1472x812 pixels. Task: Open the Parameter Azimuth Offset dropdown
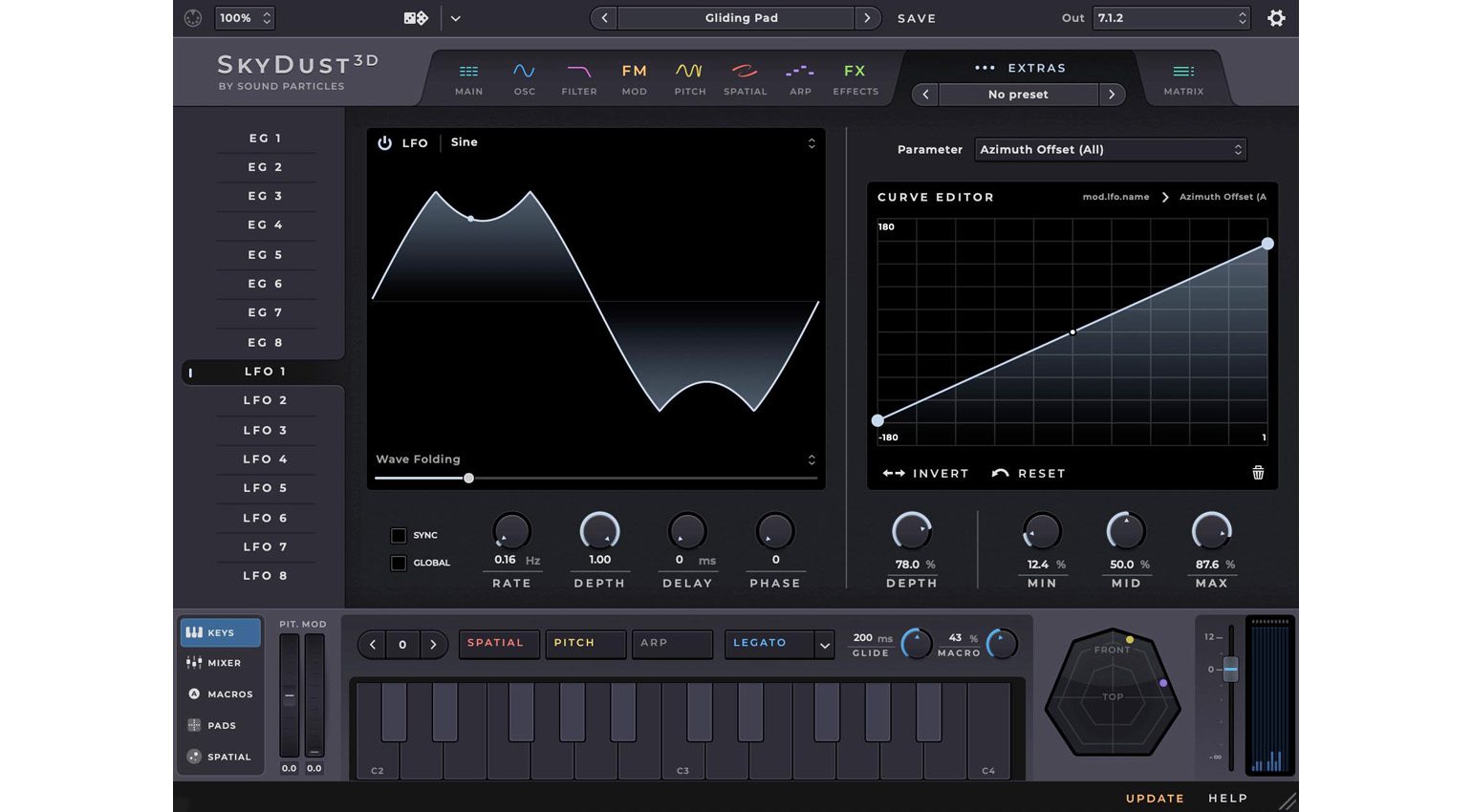pos(1110,150)
